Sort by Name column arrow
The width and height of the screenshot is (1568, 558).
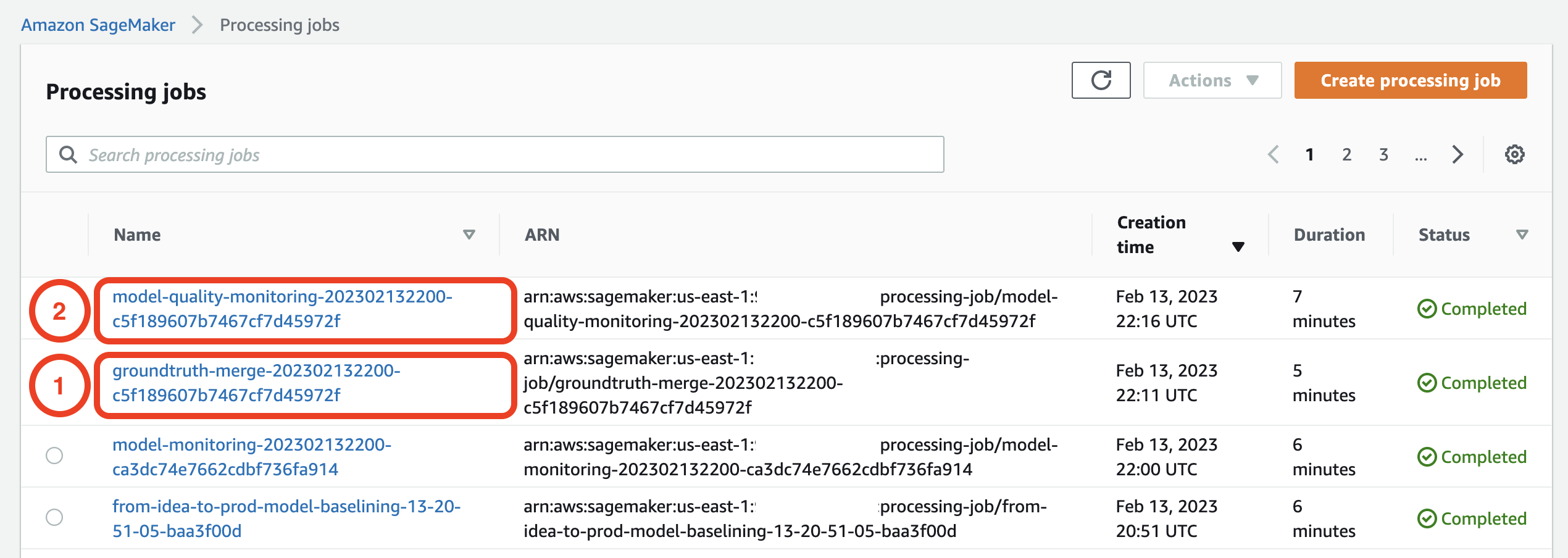tap(469, 235)
